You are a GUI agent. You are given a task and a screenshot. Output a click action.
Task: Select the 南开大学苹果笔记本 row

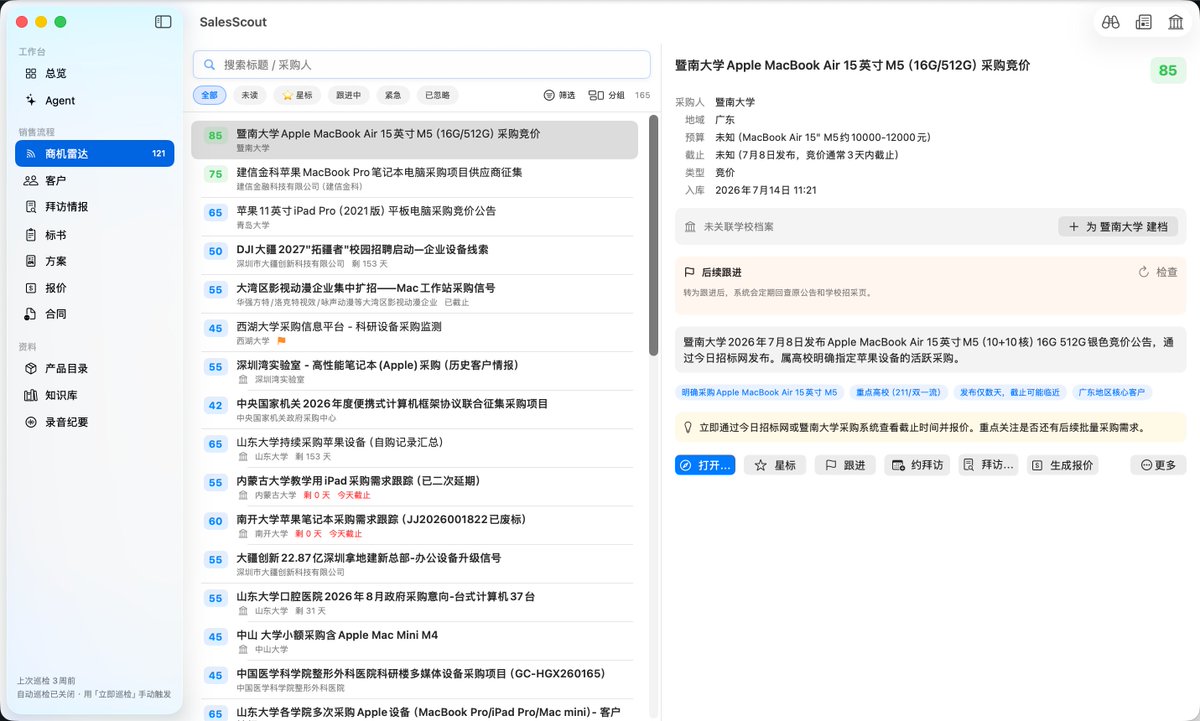pyautogui.click(x=414, y=526)
